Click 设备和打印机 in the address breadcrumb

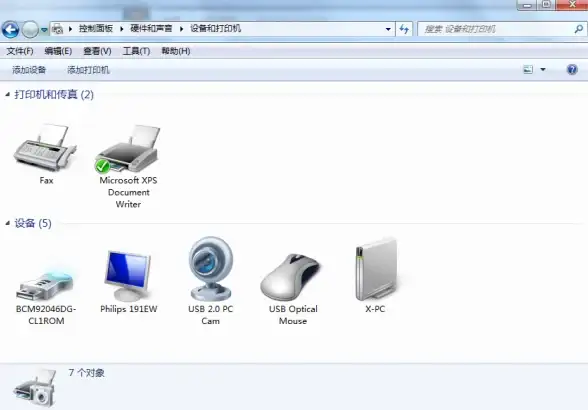coord(215,29)
